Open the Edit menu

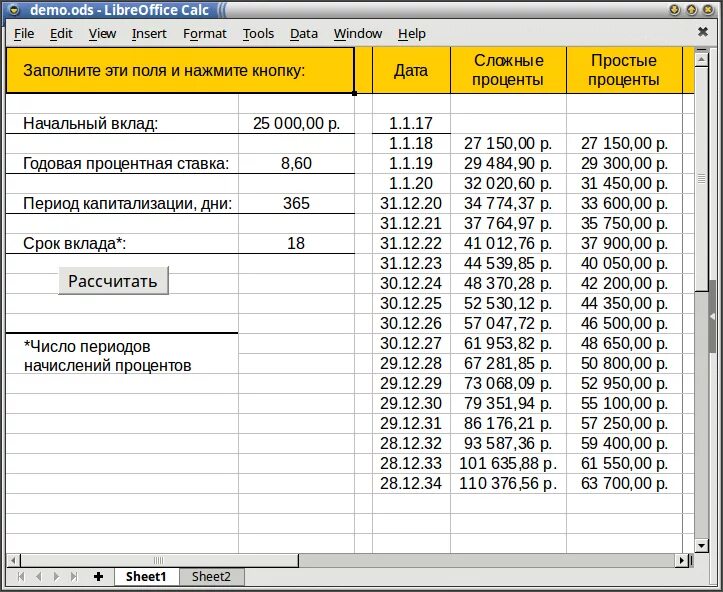pos(61,34)
